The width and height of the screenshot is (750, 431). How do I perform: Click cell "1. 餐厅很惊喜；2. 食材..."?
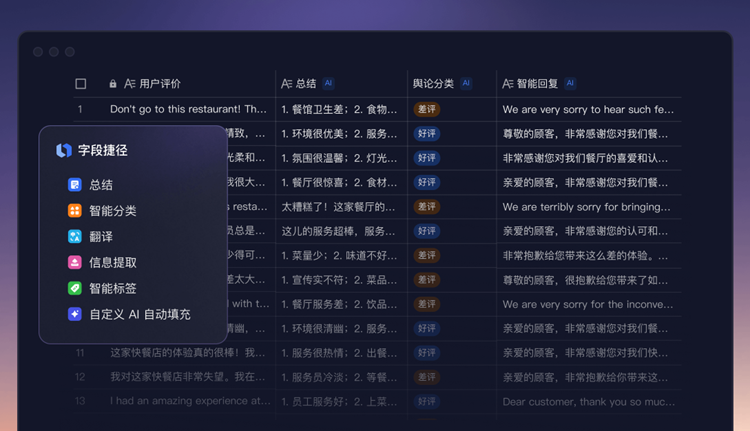pos(339,182)
